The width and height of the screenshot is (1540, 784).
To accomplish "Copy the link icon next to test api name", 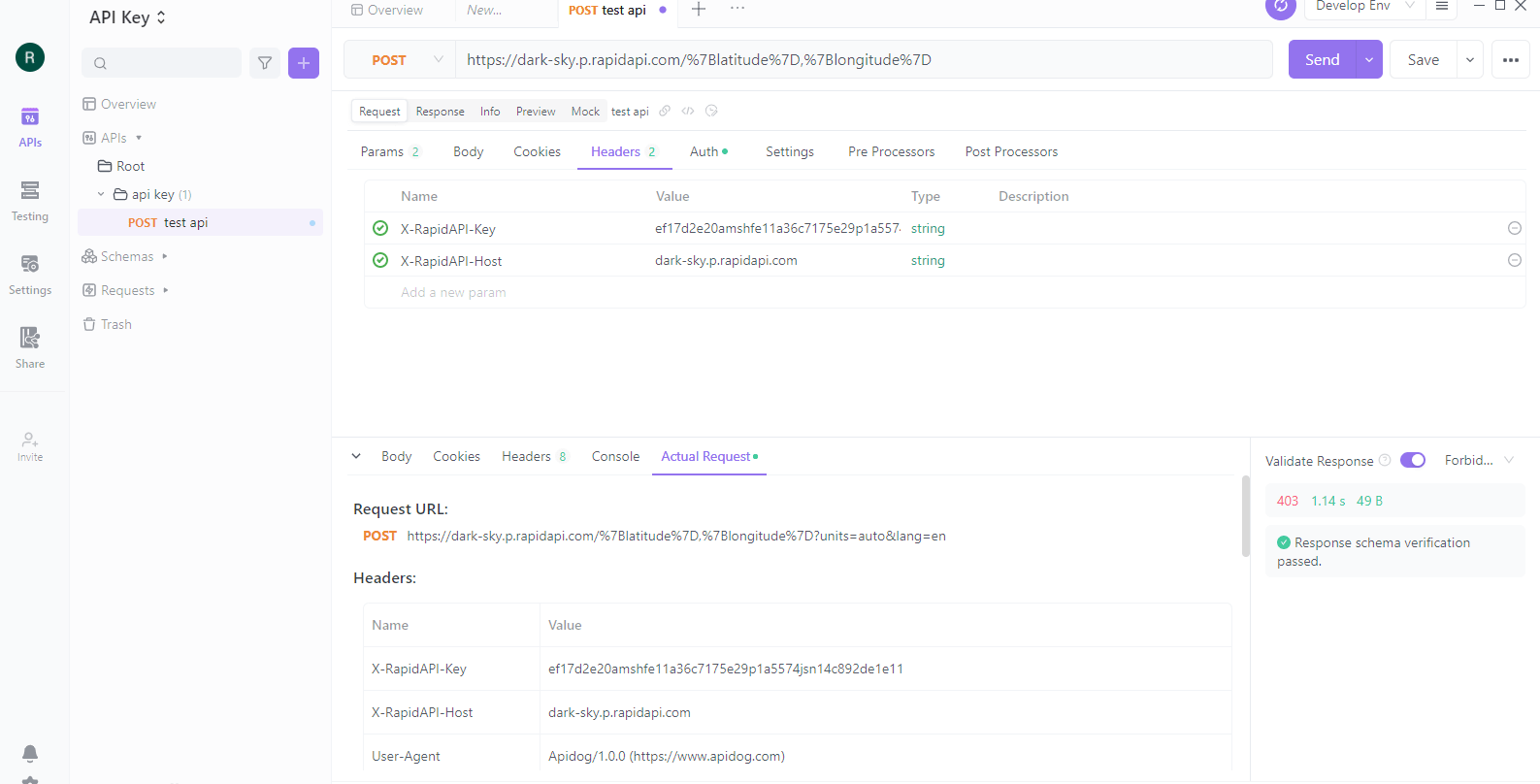I will (665, 111).
